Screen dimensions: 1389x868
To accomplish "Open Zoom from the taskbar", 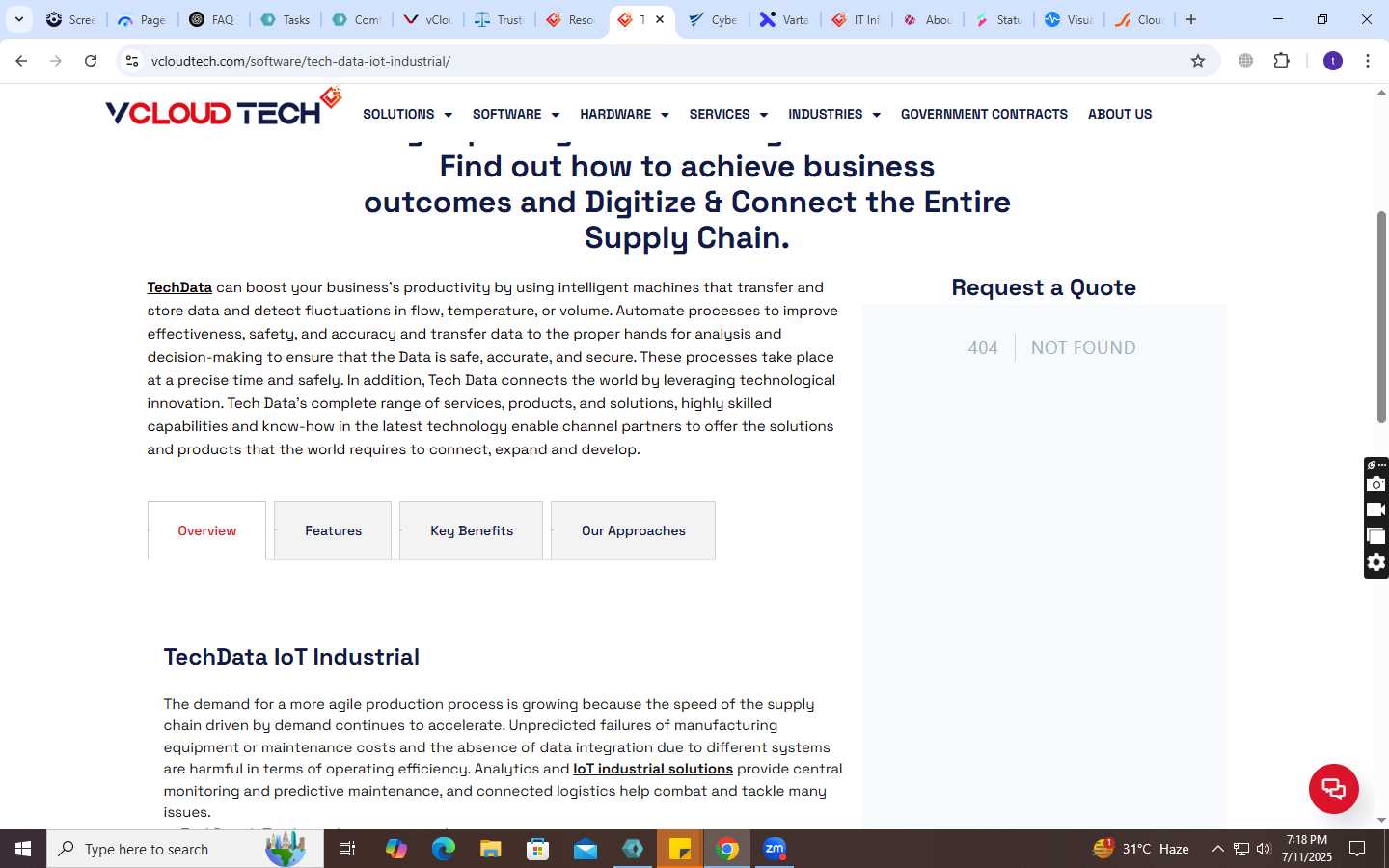I will [x=775, y=849].
